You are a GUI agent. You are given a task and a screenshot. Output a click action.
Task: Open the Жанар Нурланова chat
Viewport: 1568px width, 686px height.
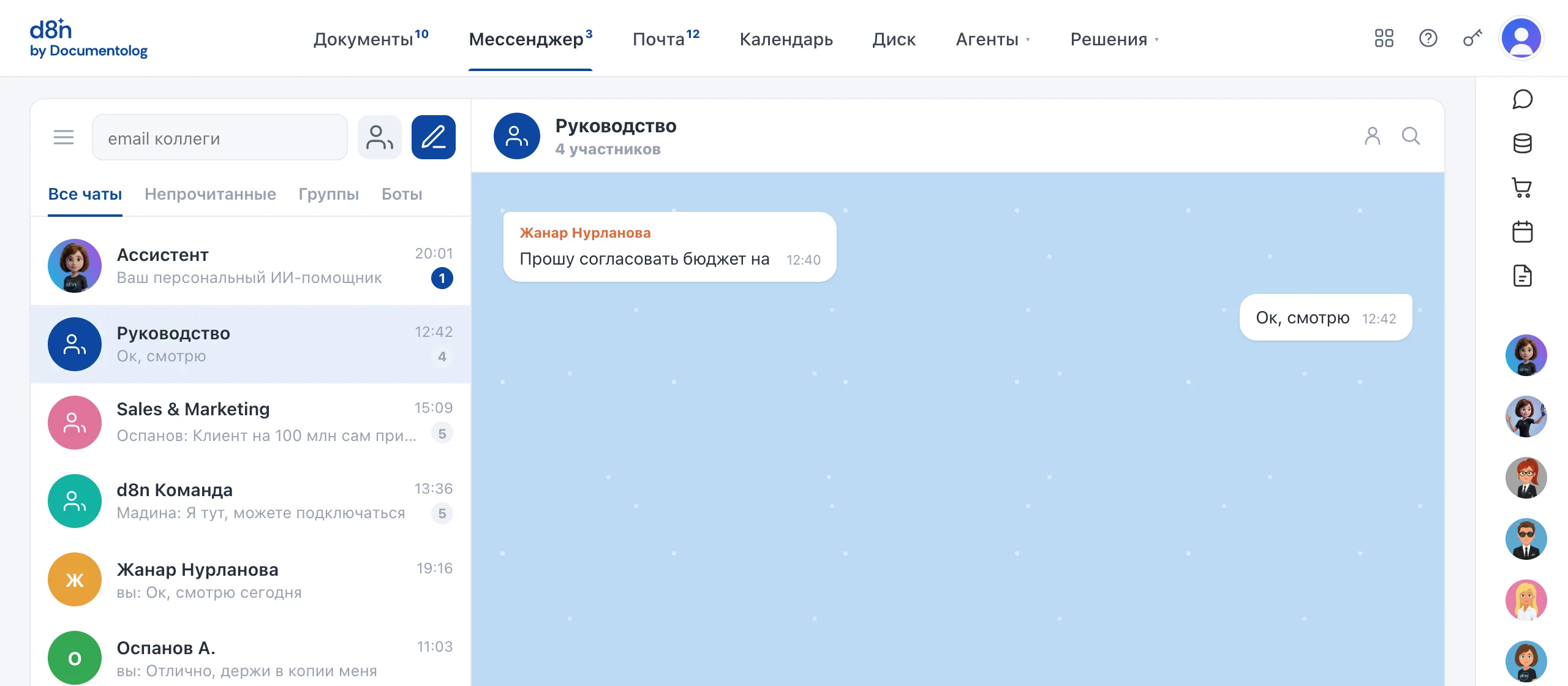point(251,579)
